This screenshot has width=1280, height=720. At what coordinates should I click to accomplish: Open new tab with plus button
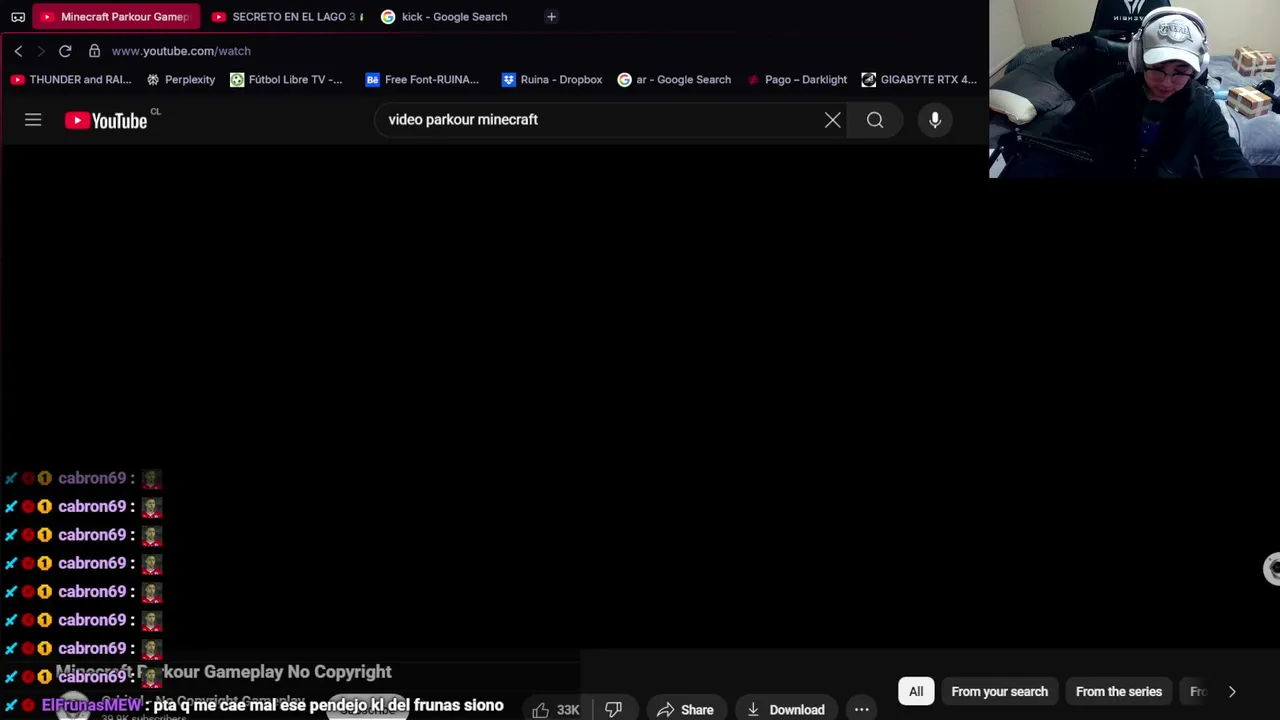click(x=551, y=17)
